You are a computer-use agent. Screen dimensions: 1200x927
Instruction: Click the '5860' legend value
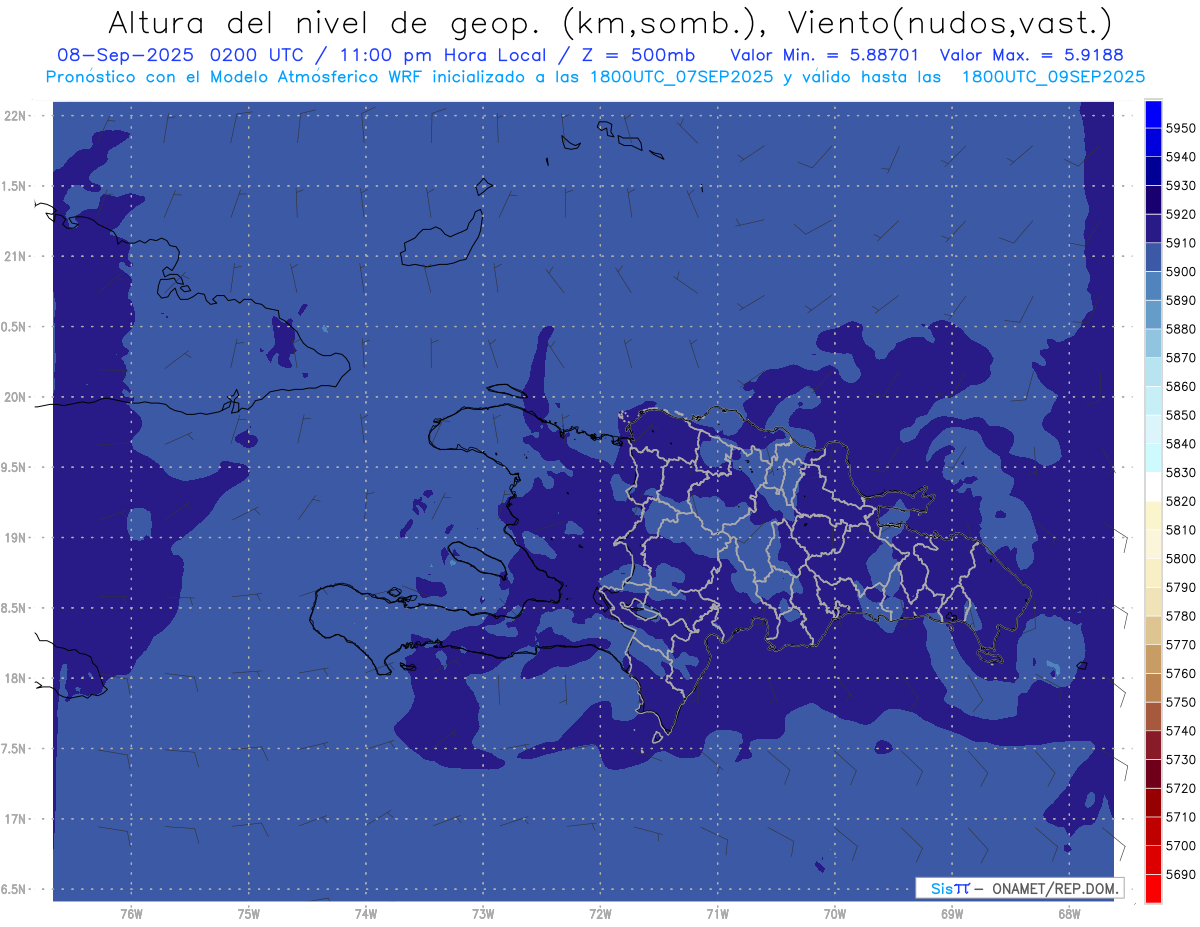tap(1181, 386)
